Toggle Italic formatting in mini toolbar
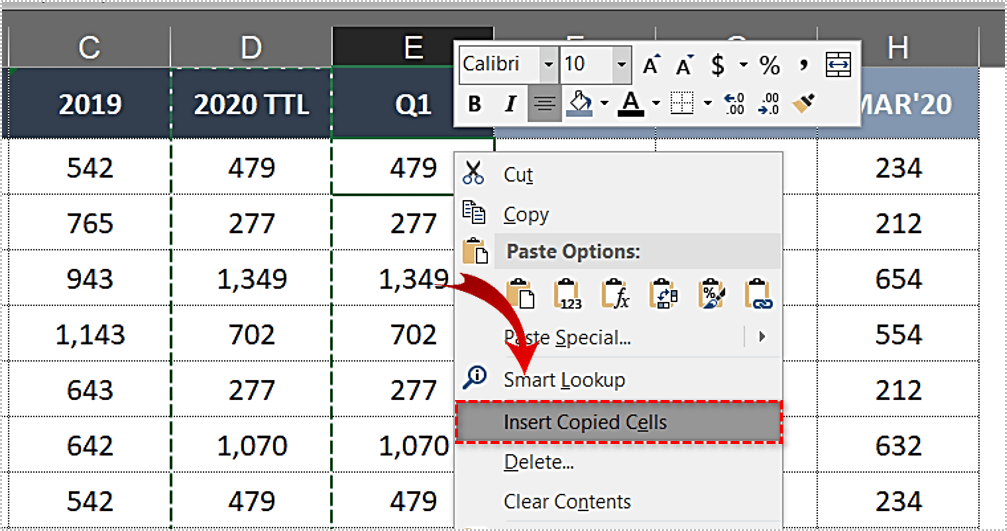Viewport: 1007px width, 531px height. click(510, 103)
